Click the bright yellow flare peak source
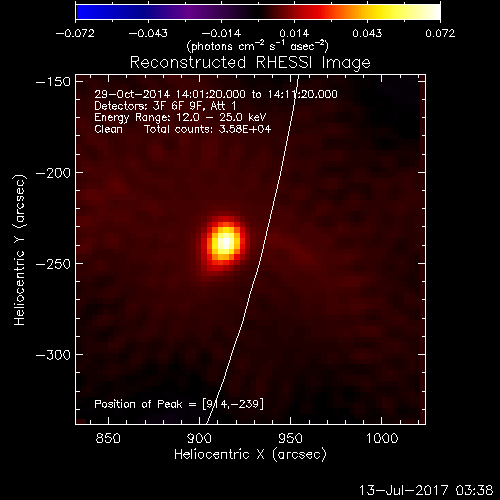The width and height of the screenshot is (500, 500). point(226,242)
